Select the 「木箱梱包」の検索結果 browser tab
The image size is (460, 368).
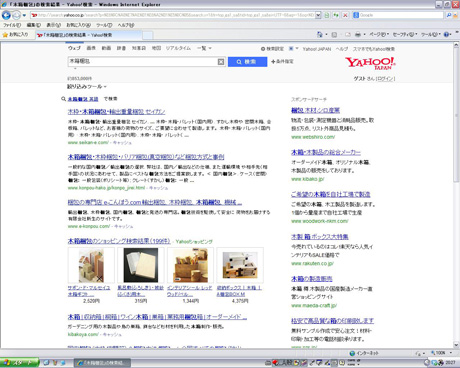pos(89,35)
